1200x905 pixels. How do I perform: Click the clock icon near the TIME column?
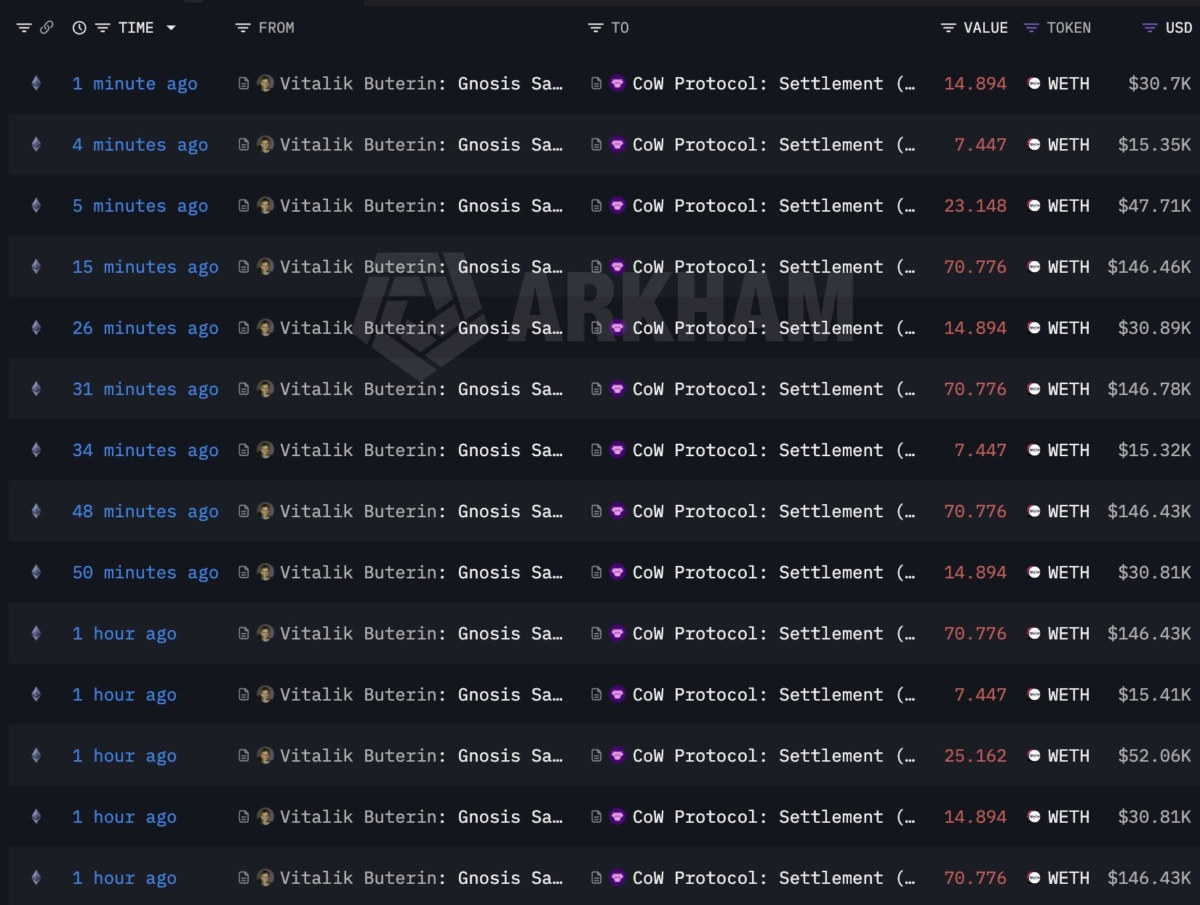point(79,28)
